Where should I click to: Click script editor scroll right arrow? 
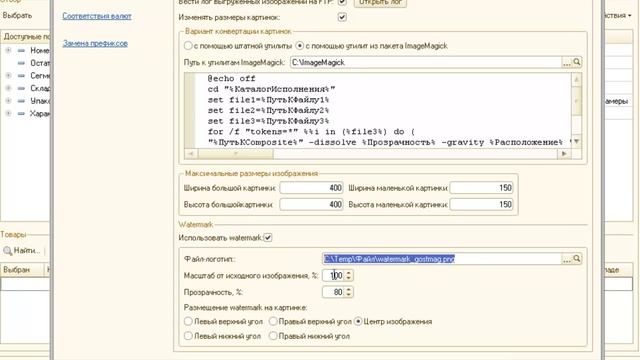(x=564, y=154)
